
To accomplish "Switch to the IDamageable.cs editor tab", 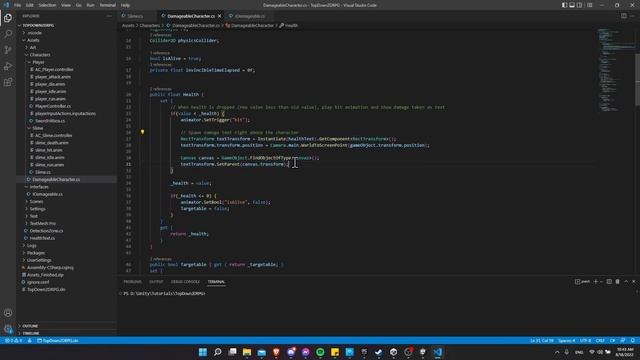I will [x=249, y=16].
